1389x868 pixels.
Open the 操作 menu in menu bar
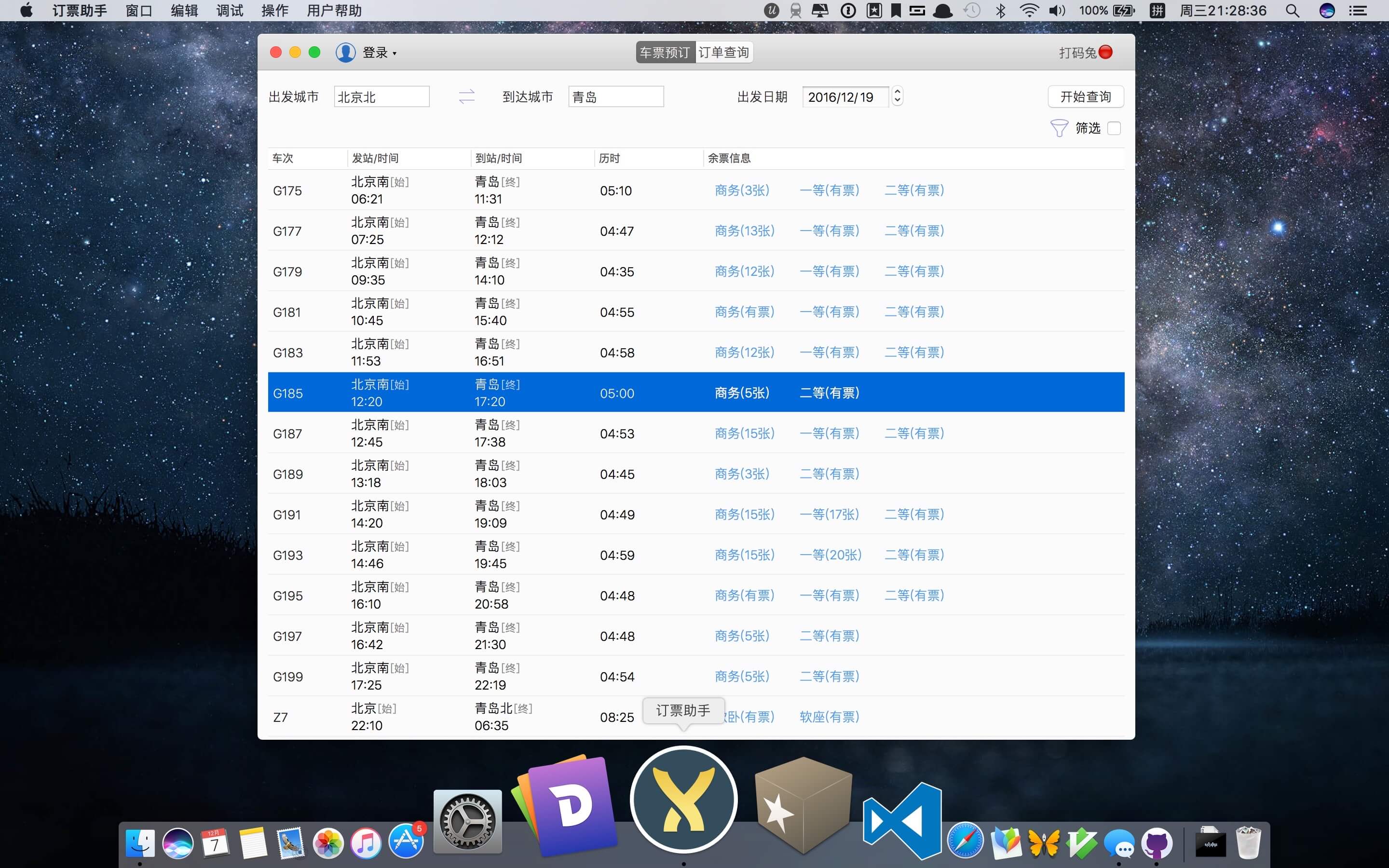coord(274,10)
